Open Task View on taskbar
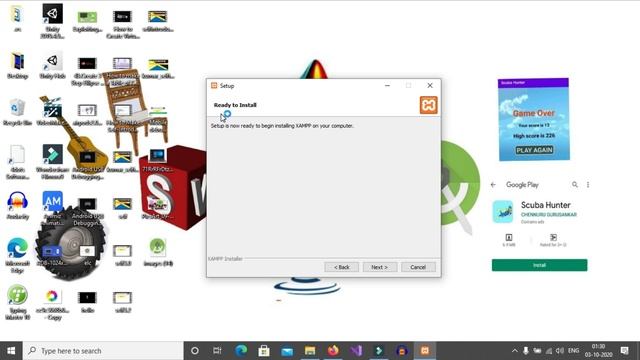The height and width of the screenshot is (360, 640). point(217,351)
